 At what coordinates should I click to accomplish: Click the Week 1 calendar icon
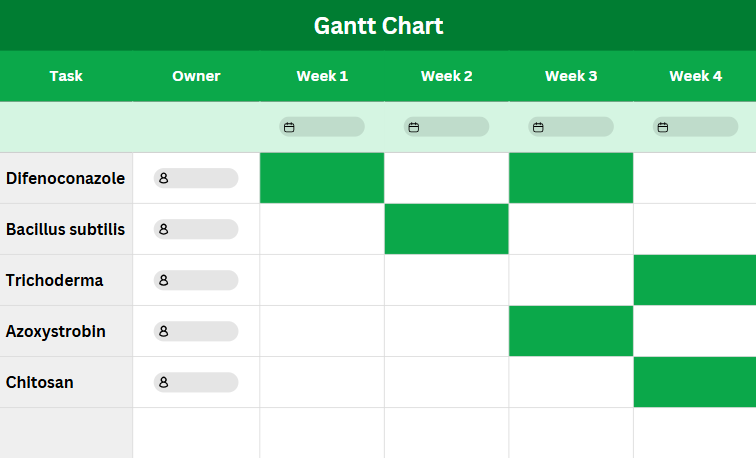tap(289, 127)
